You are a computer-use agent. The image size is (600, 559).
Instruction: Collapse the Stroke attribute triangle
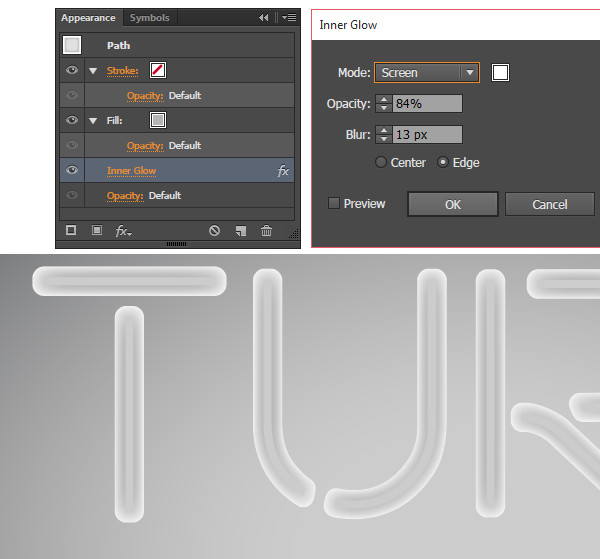93,71
